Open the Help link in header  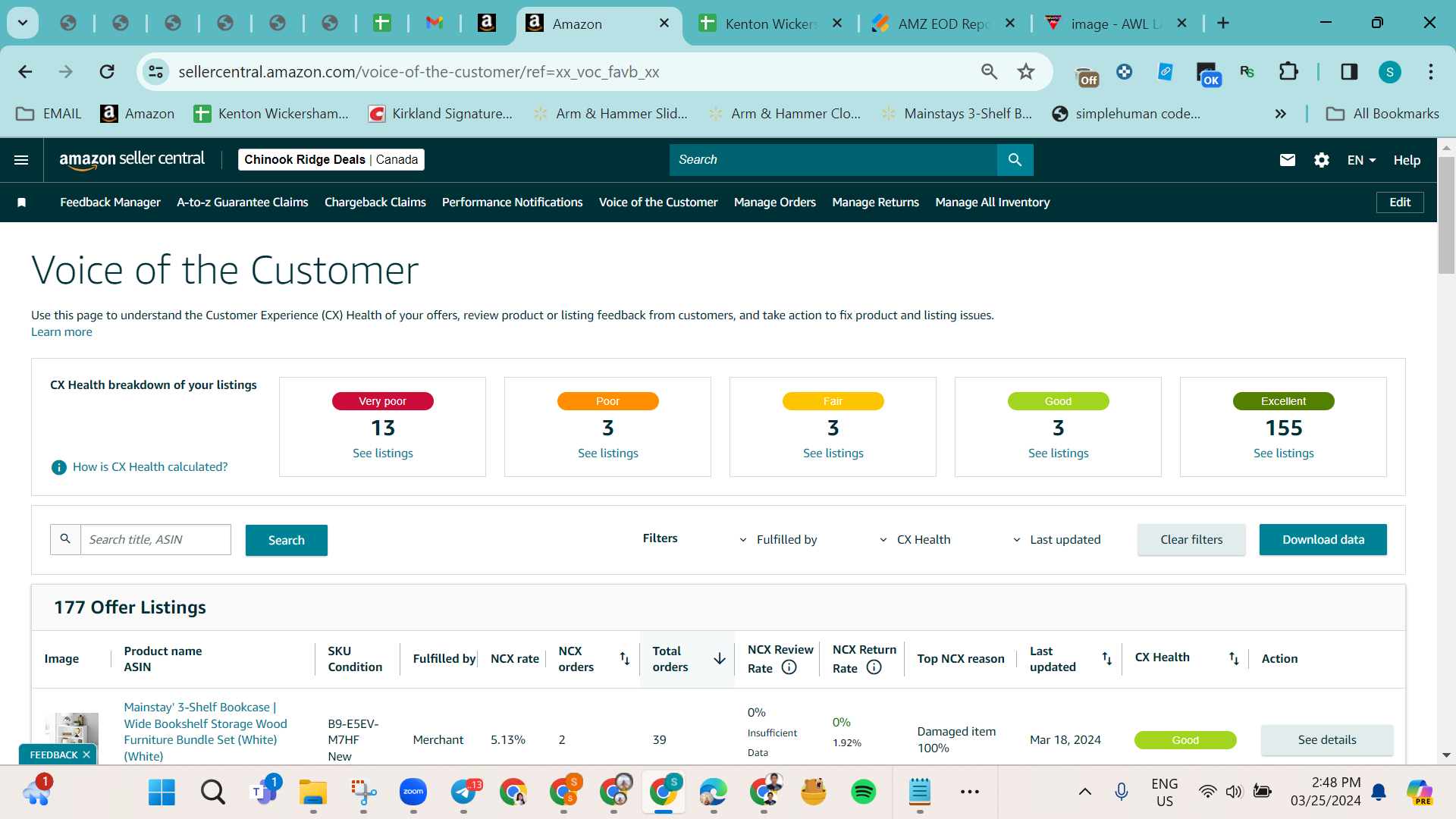[x=1407, y=160]
